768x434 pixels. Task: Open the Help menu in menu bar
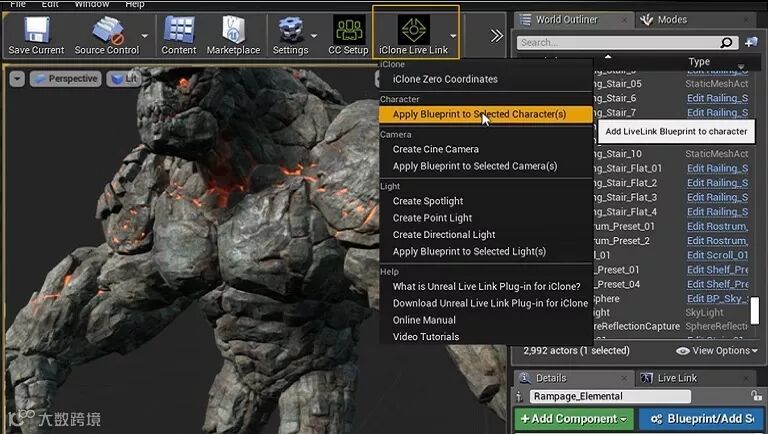pos(134,4)
